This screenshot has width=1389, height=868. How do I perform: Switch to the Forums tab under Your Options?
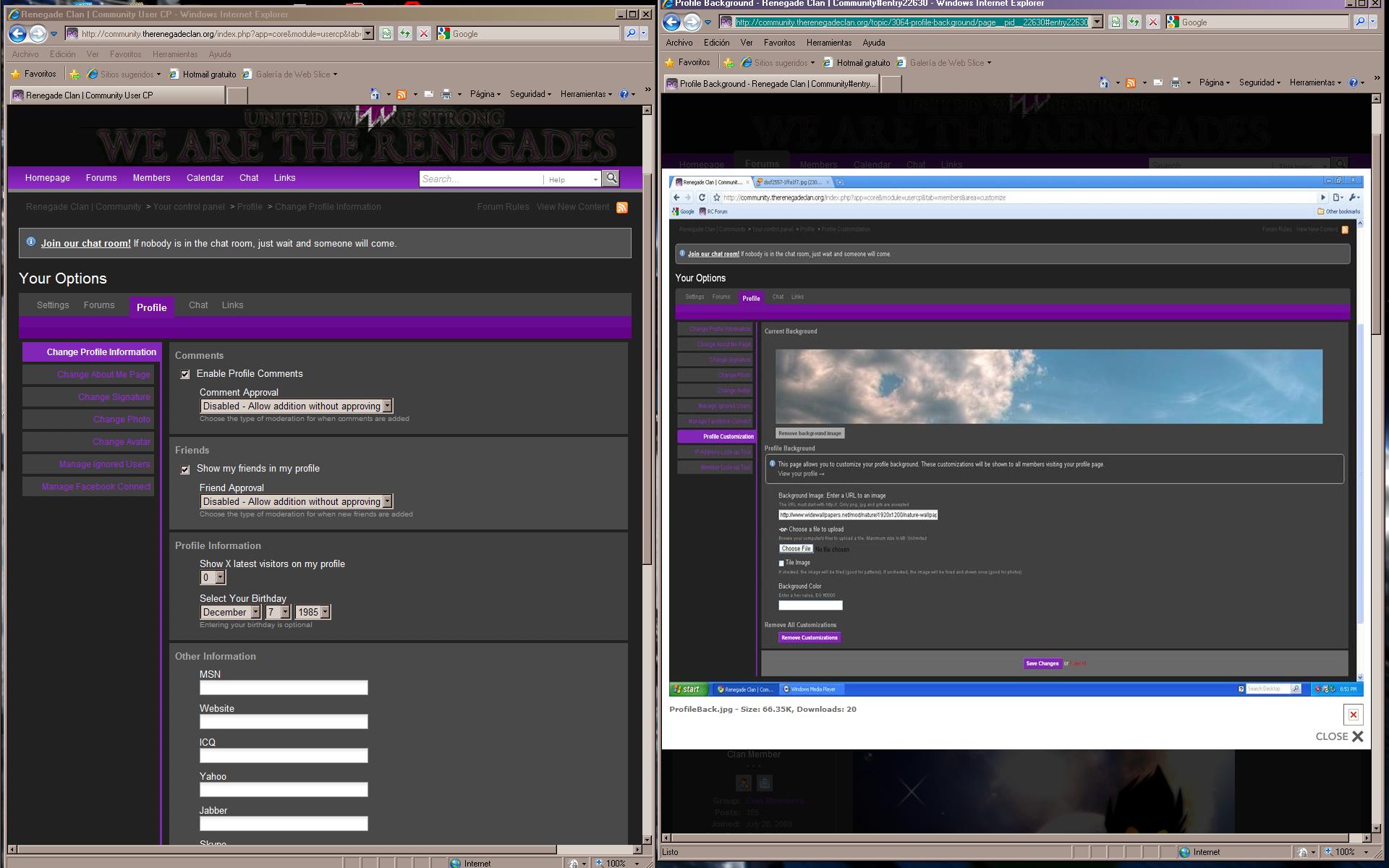tap(99, 305)
